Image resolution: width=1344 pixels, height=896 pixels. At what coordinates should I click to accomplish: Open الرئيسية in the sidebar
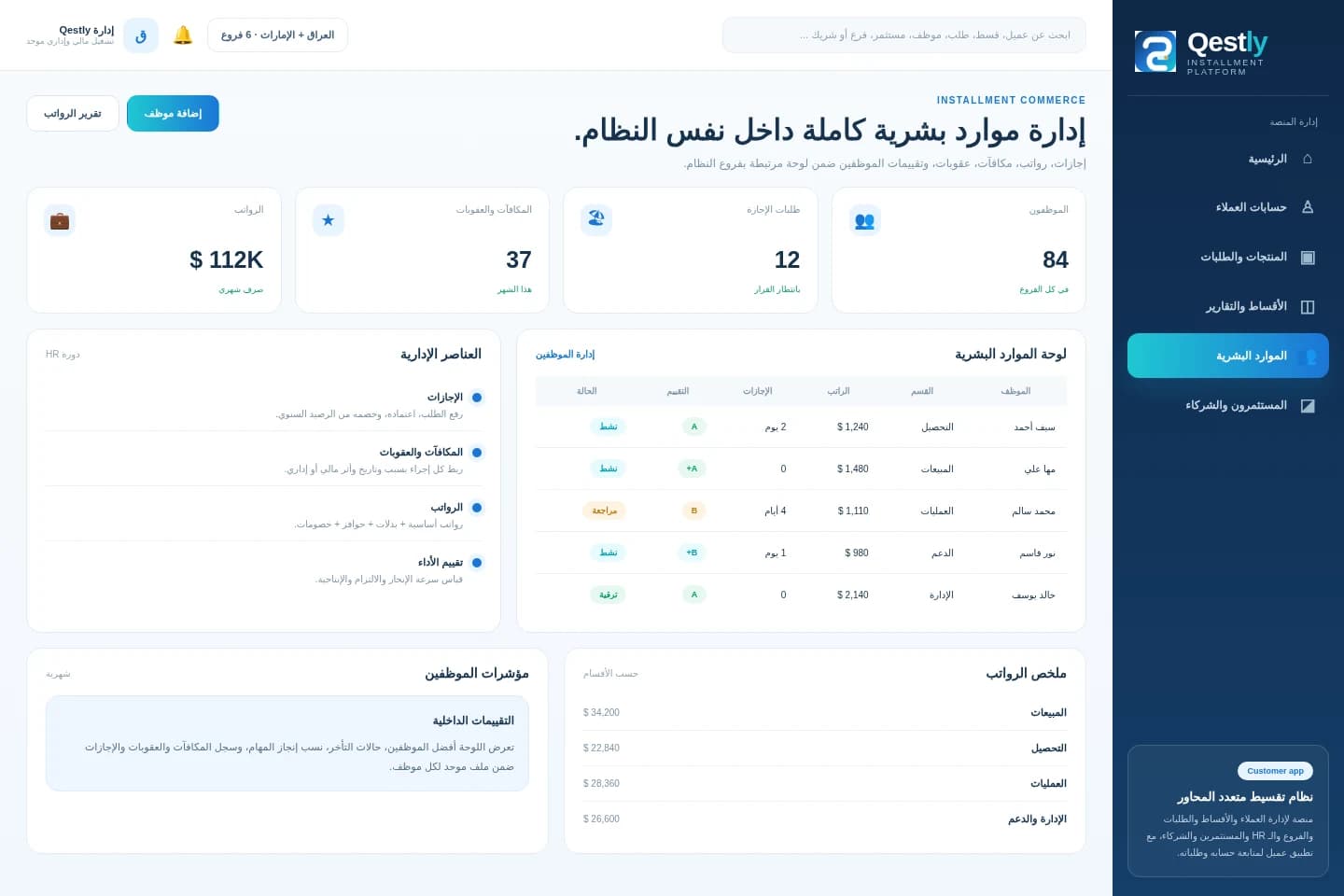(x=1228, y=159)
